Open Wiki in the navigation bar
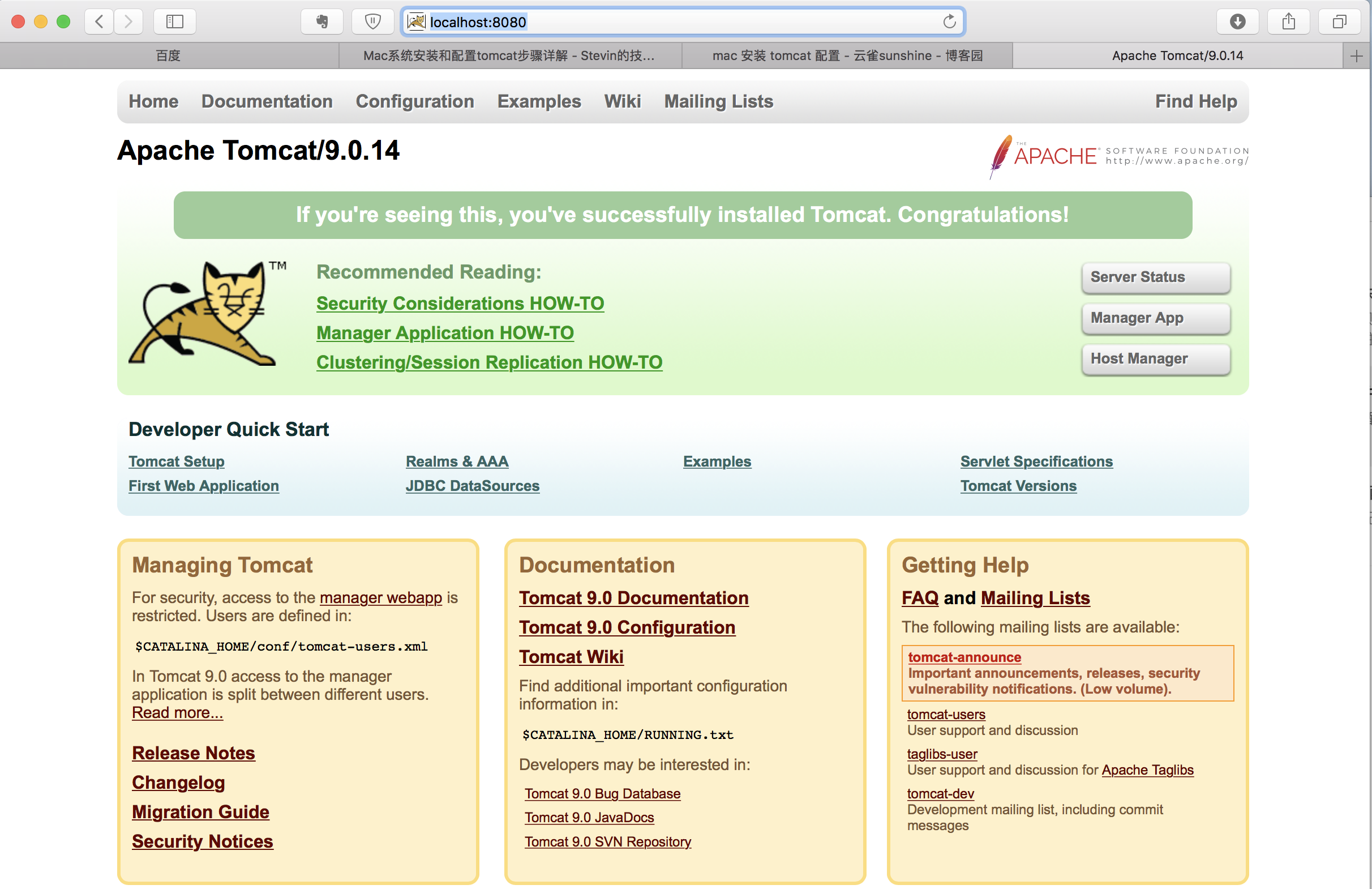1372x889 pixels. [623, 101]
